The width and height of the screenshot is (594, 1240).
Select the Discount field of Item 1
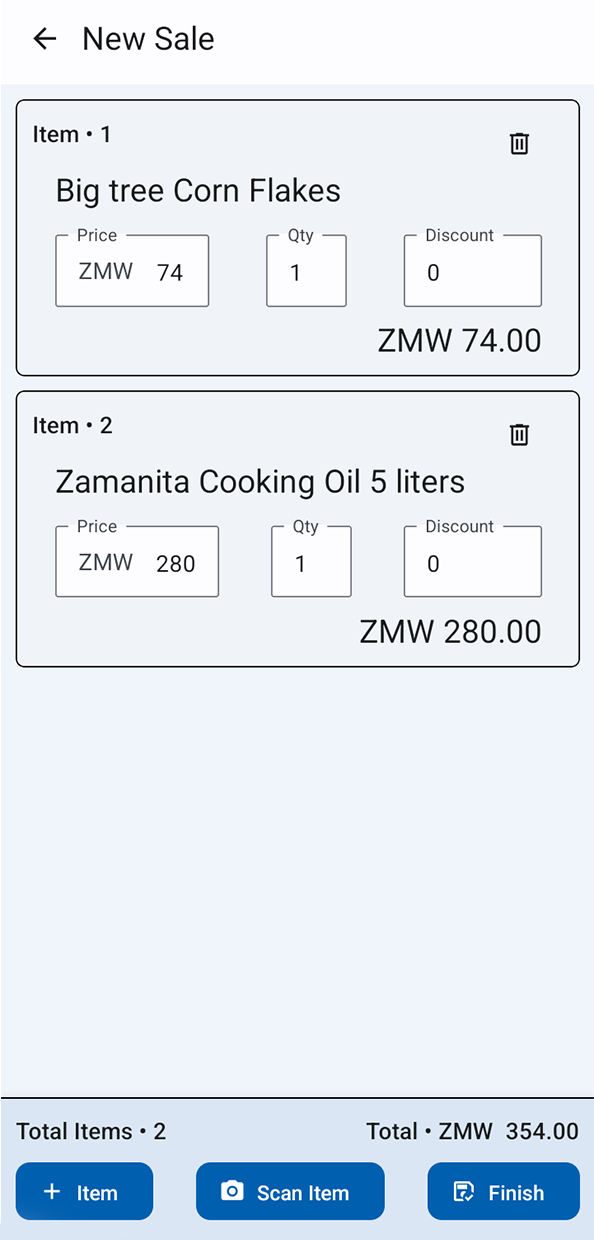[471, 270]
